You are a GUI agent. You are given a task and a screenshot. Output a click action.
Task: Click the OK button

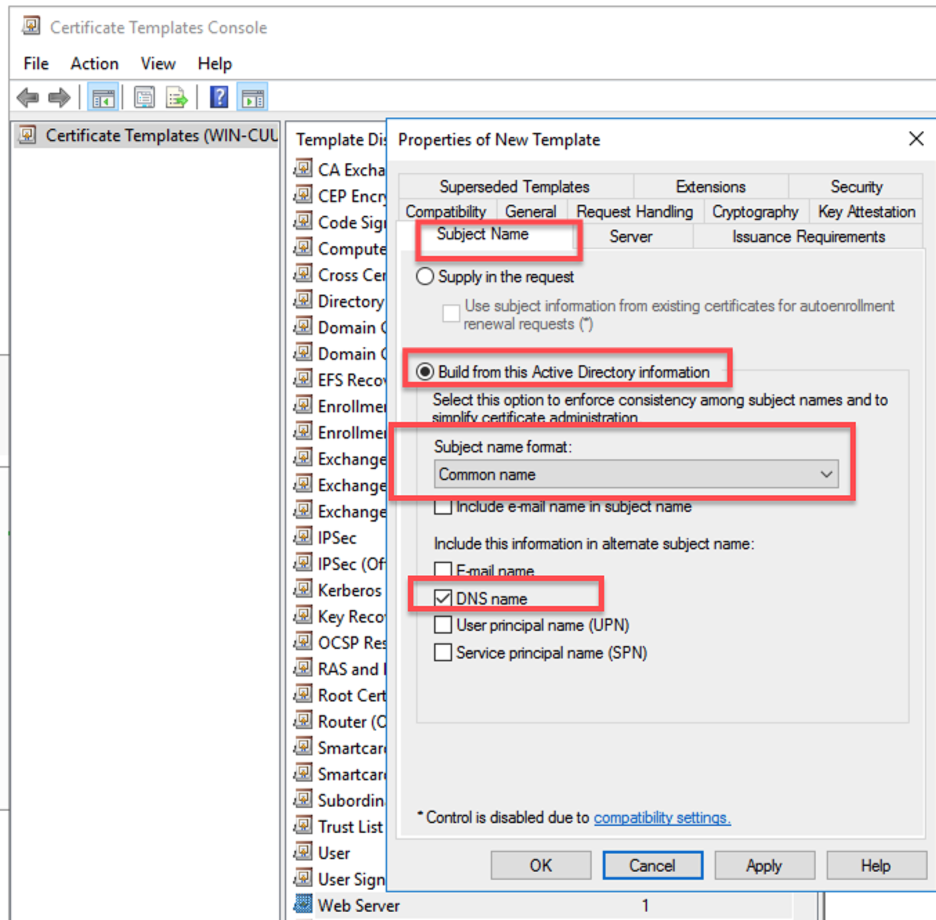[x=540, y=865]
